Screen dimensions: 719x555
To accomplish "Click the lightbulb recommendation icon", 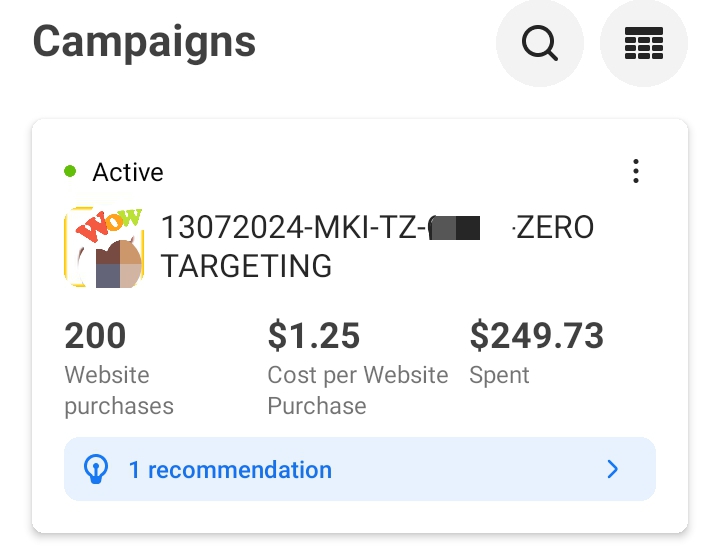I will (96, 469).
